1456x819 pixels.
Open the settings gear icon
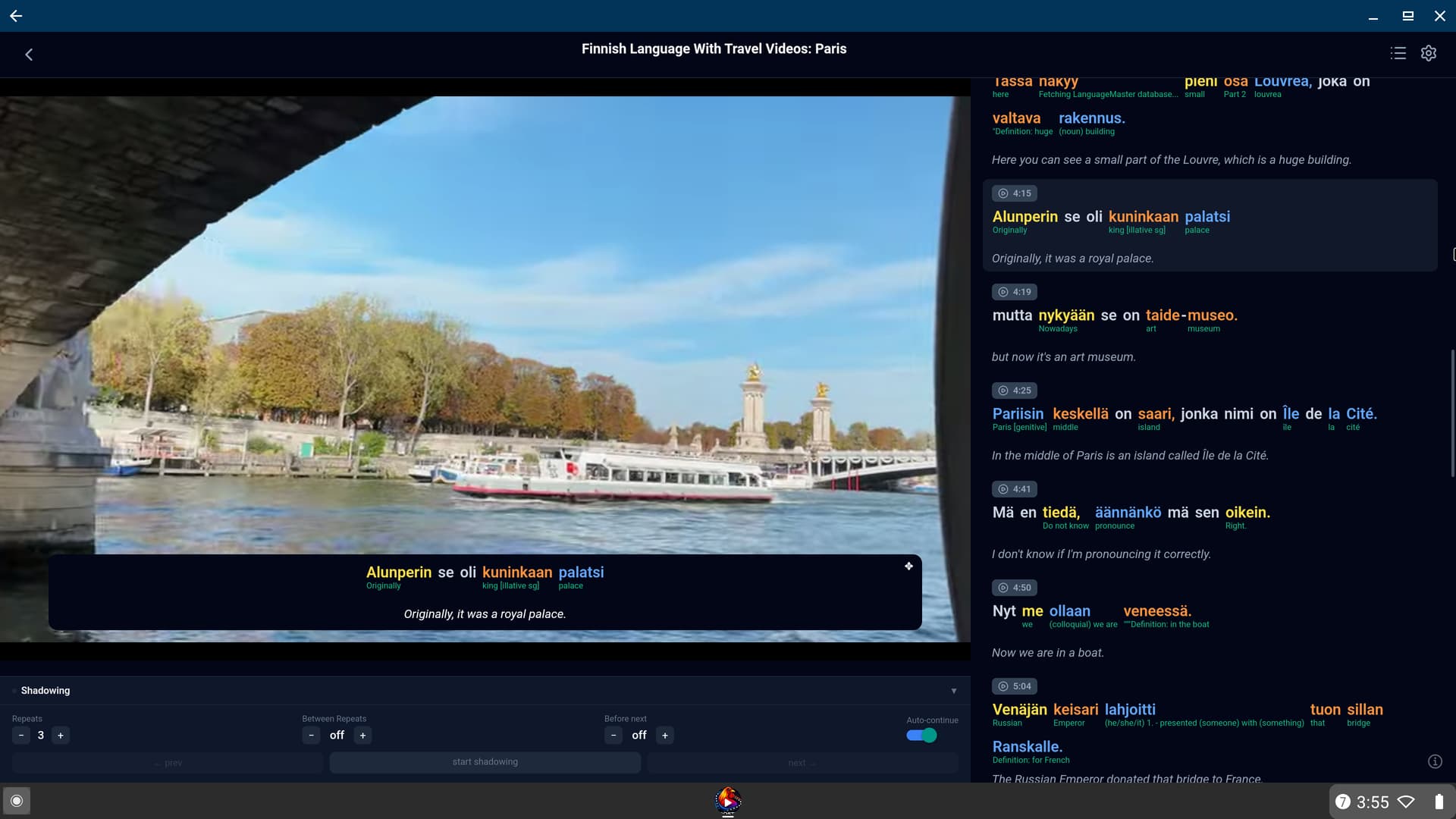1429,53
